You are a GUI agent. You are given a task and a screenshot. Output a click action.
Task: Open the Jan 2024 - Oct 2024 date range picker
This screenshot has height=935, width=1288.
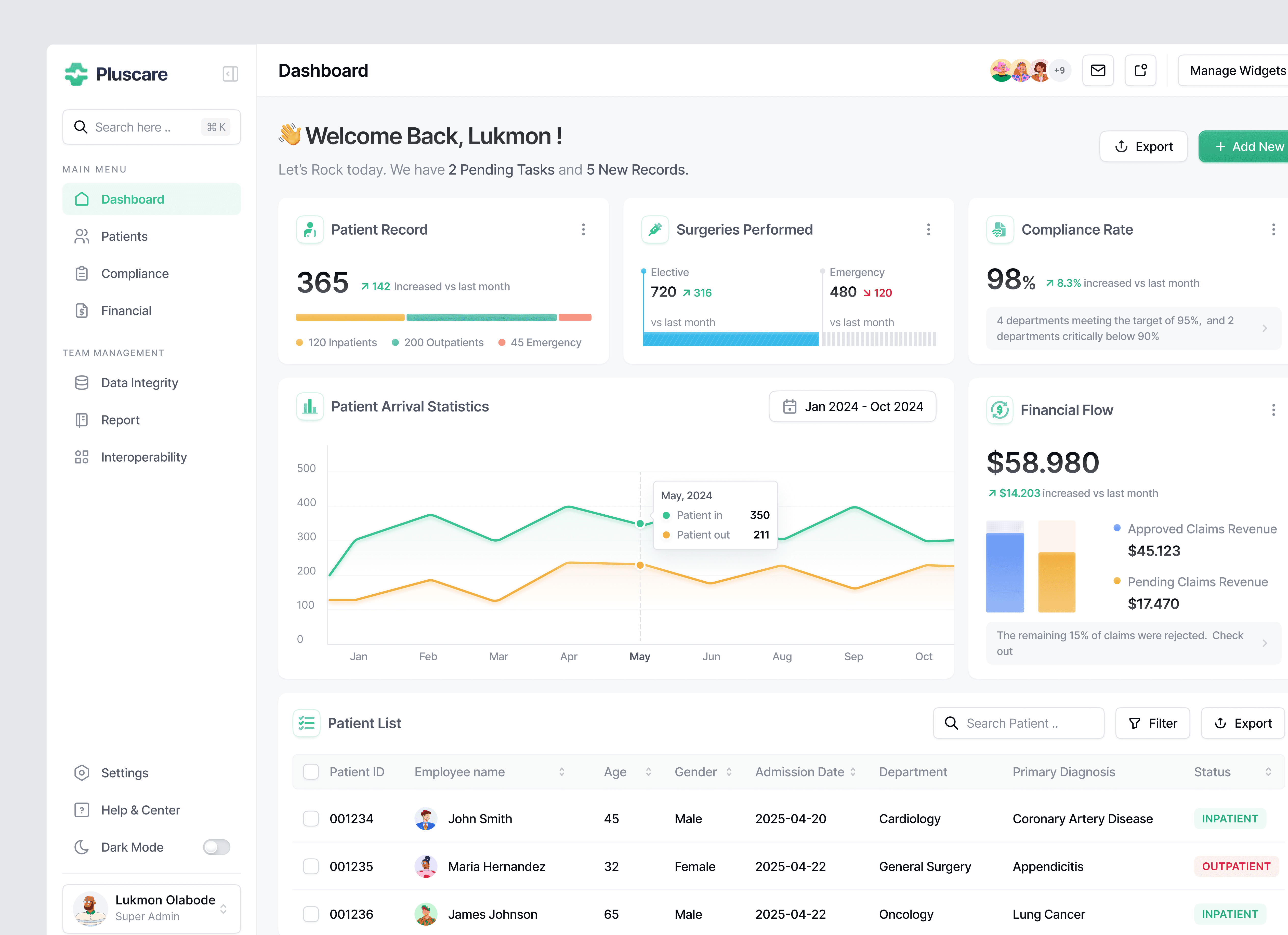tap(852, 406)
